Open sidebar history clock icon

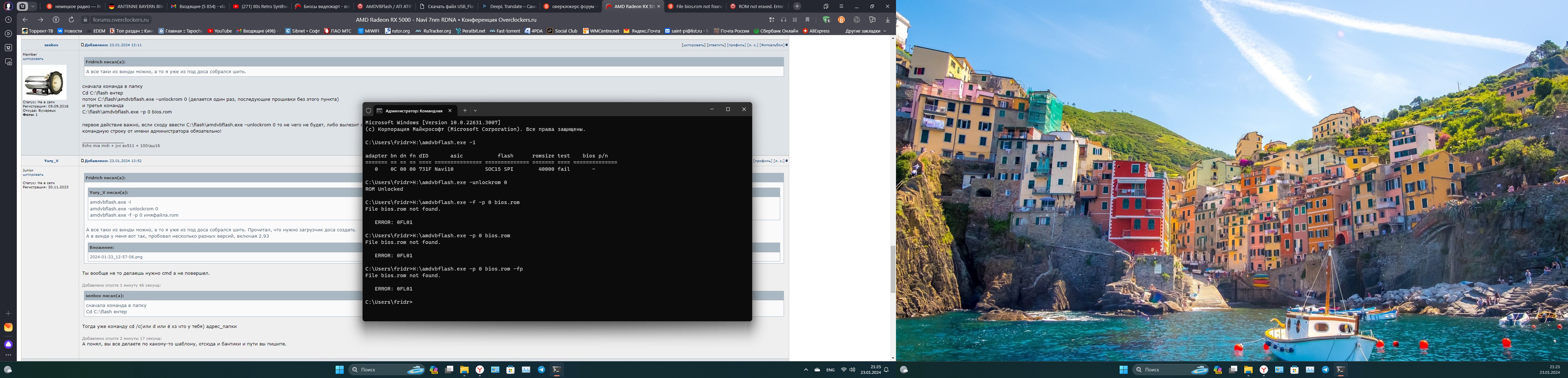click(x=8, y=20)
